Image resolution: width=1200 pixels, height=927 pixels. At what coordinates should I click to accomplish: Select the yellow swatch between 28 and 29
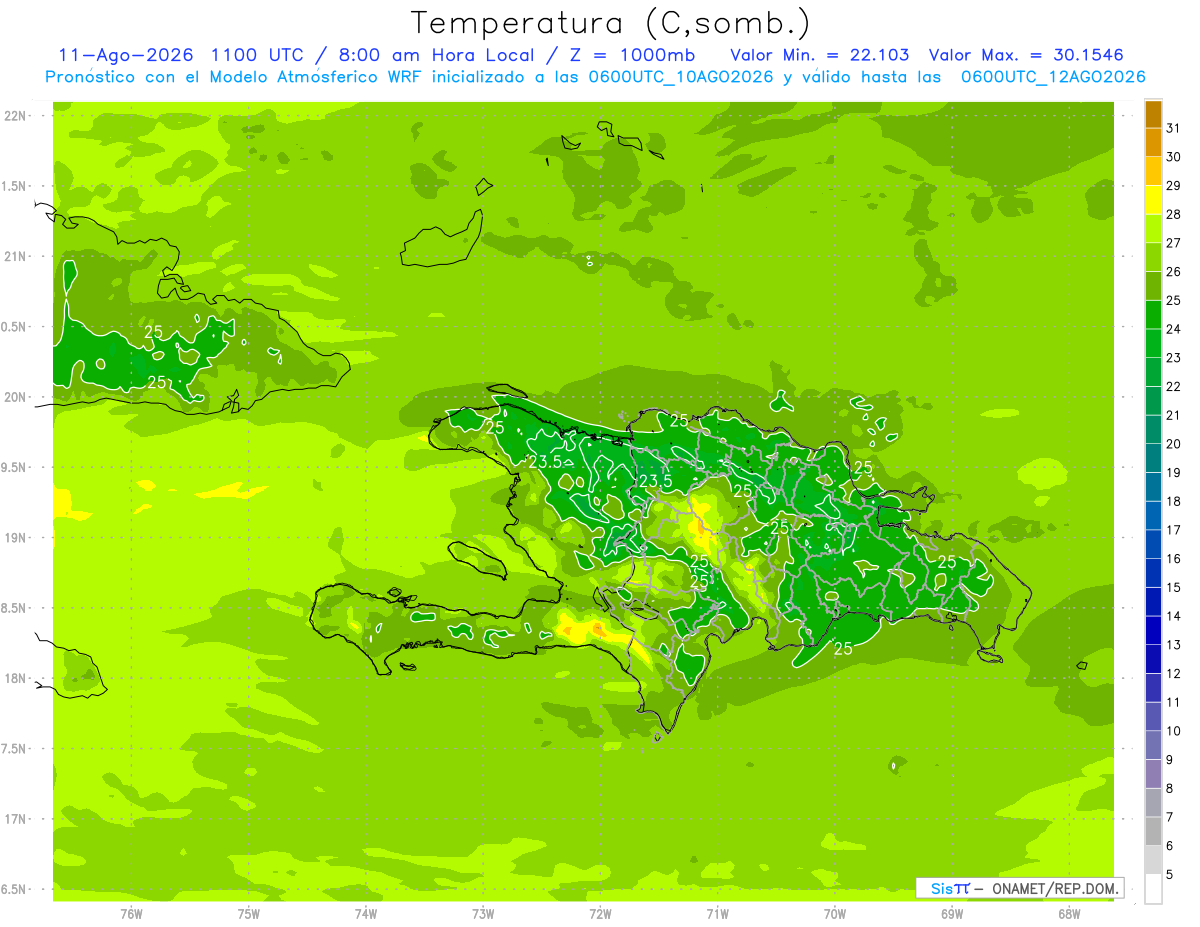(x=1153, y=200)
